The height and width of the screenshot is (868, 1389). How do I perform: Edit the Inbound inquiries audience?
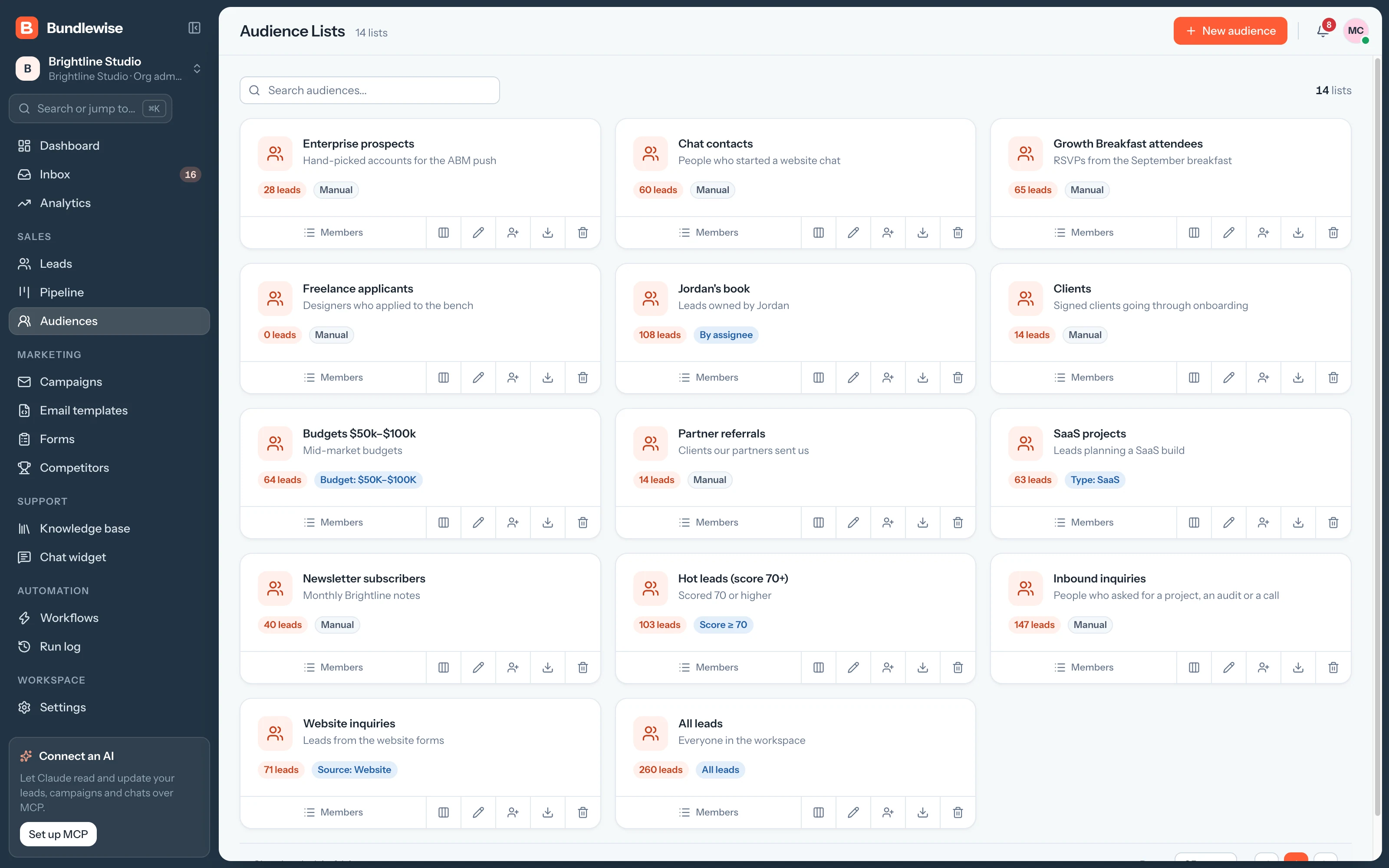tap(1229, 667)
